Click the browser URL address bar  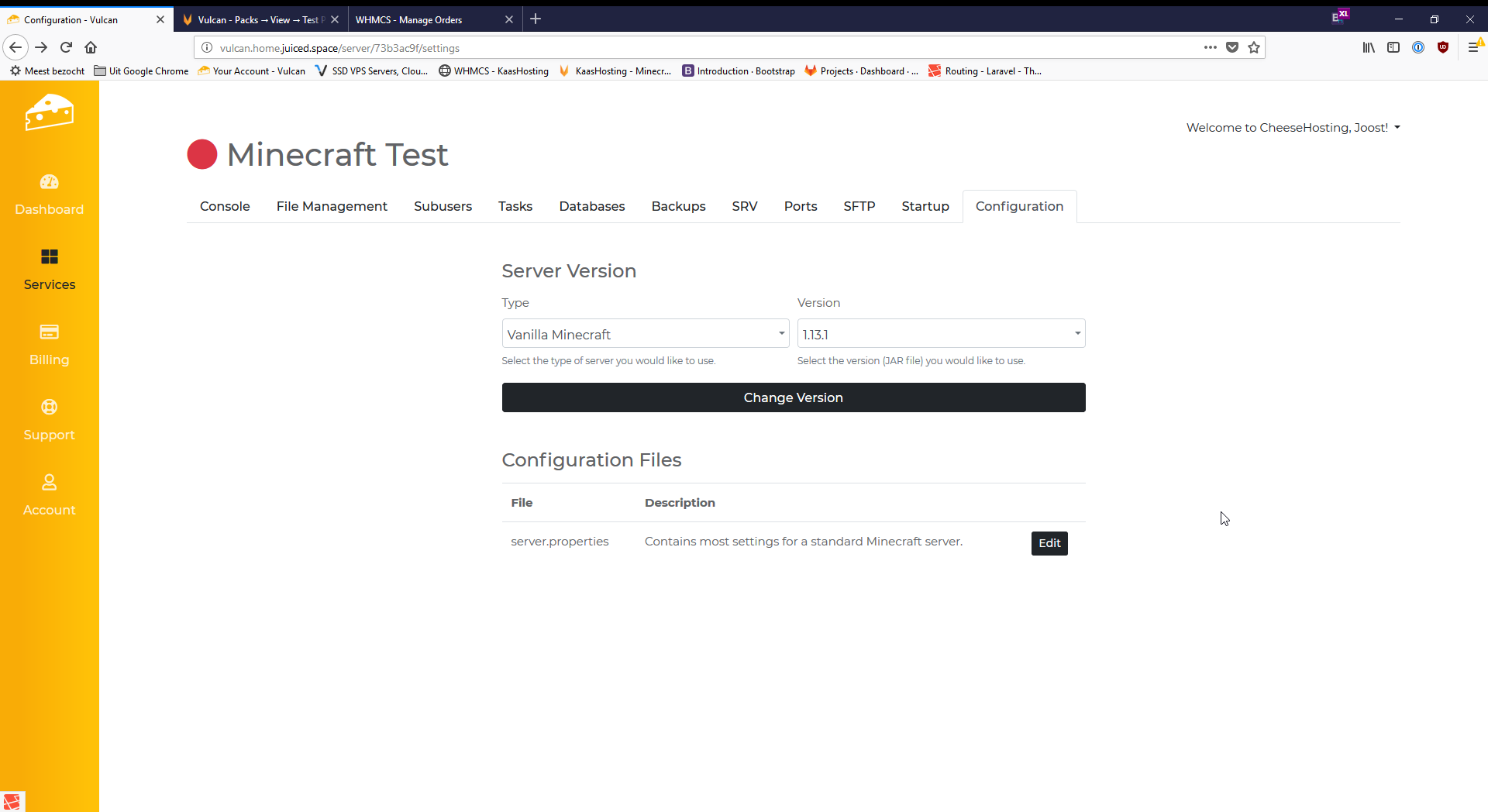[697, 48]
